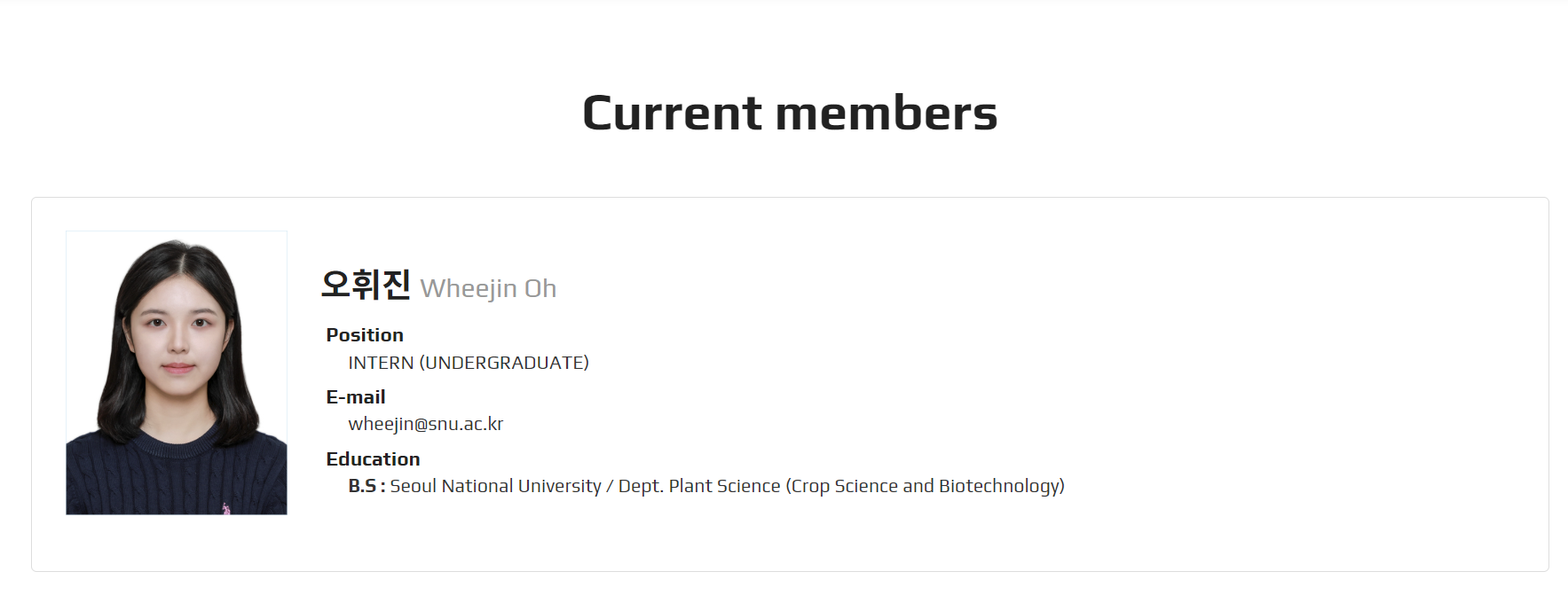Click the word "Current" in the heading
This screenshot has width=1568, height=603.
pos(672,114)
